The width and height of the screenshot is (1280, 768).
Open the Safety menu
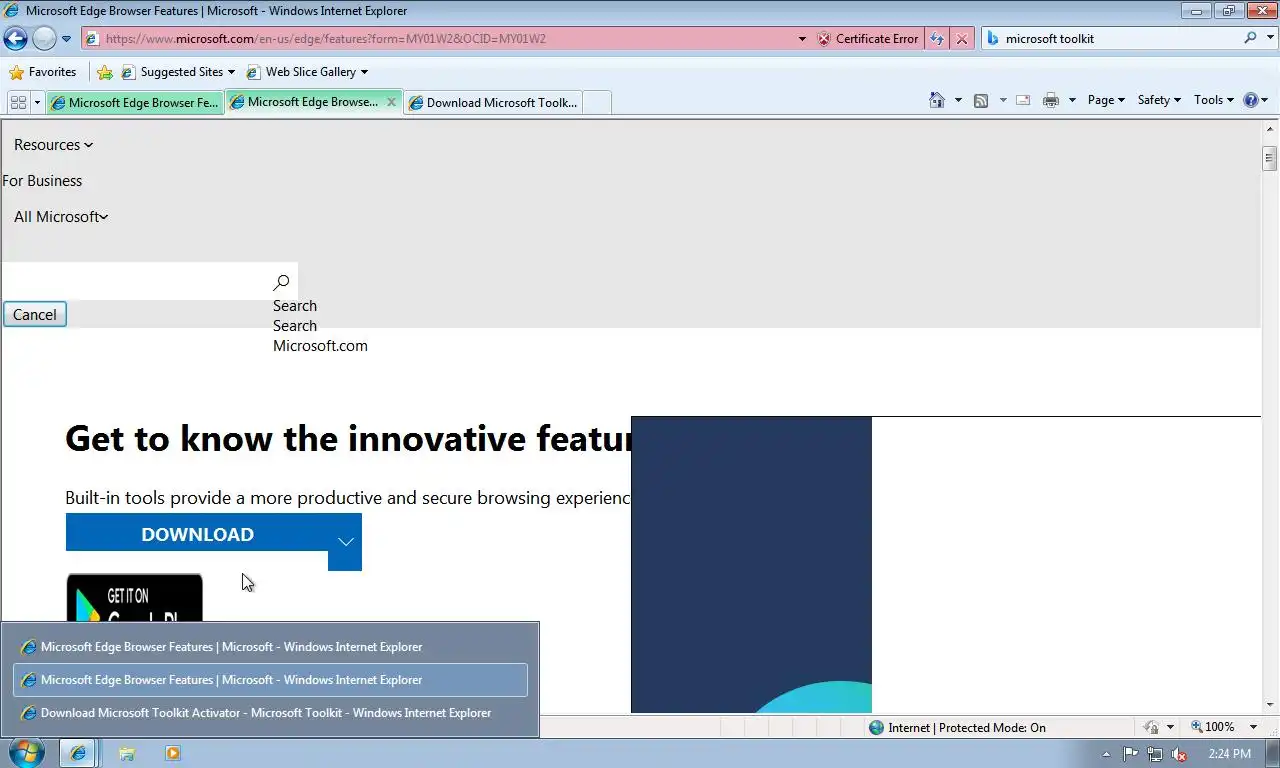(1159, 100)
